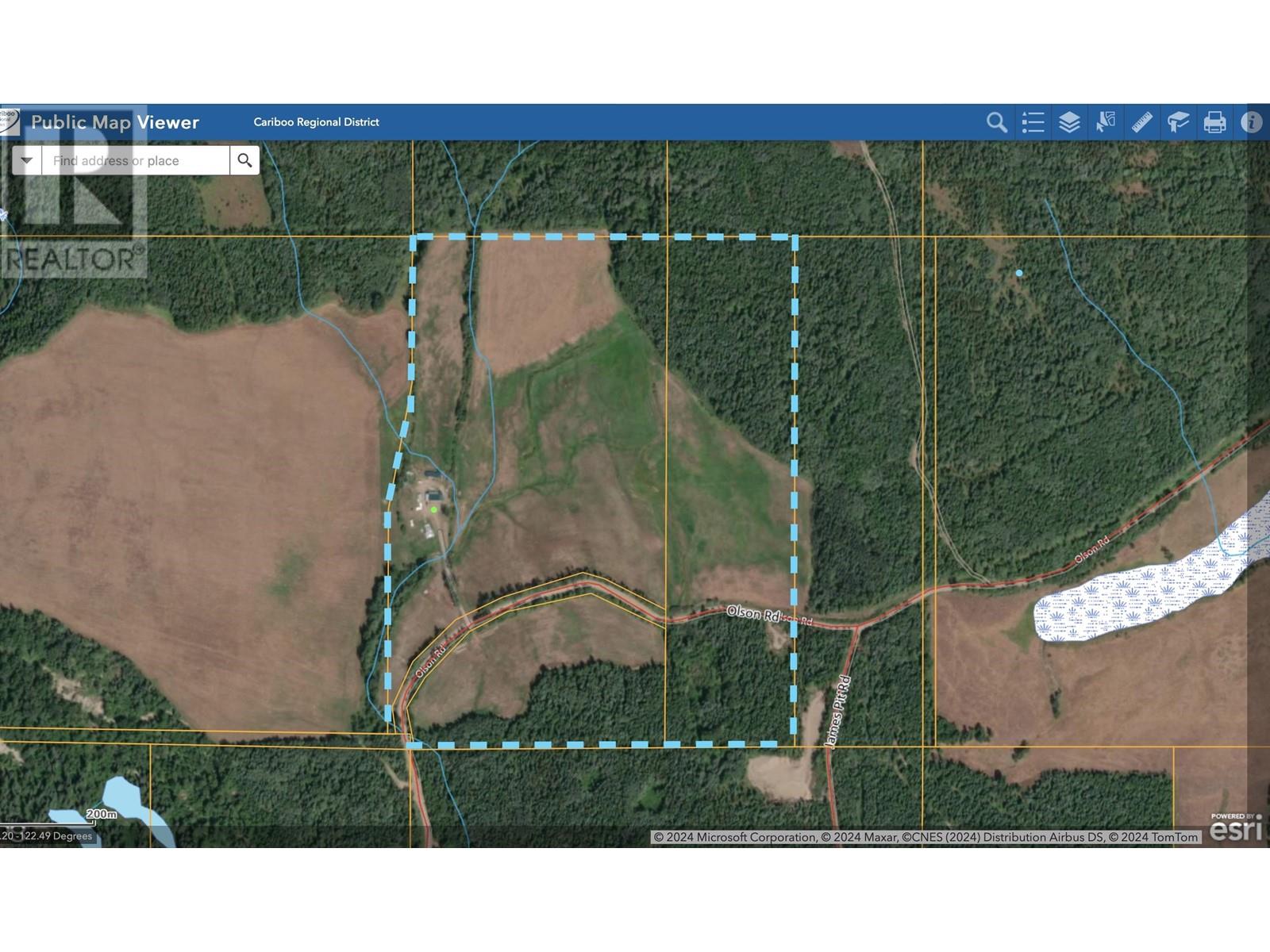Click the Cariboo Regional District logo

9,121
